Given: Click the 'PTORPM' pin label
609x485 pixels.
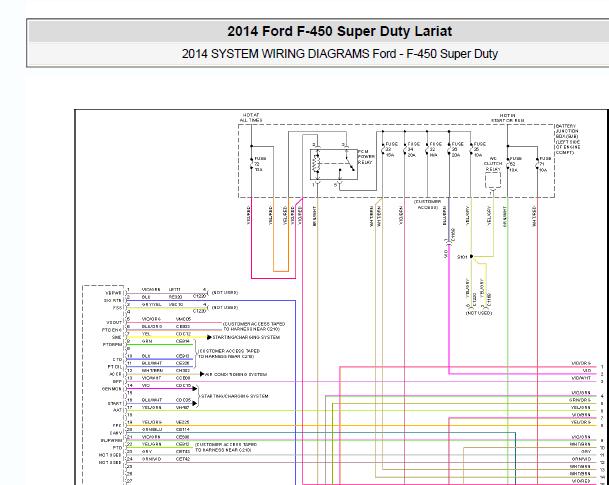Looking at the screenshot, I should pos(113,344).
